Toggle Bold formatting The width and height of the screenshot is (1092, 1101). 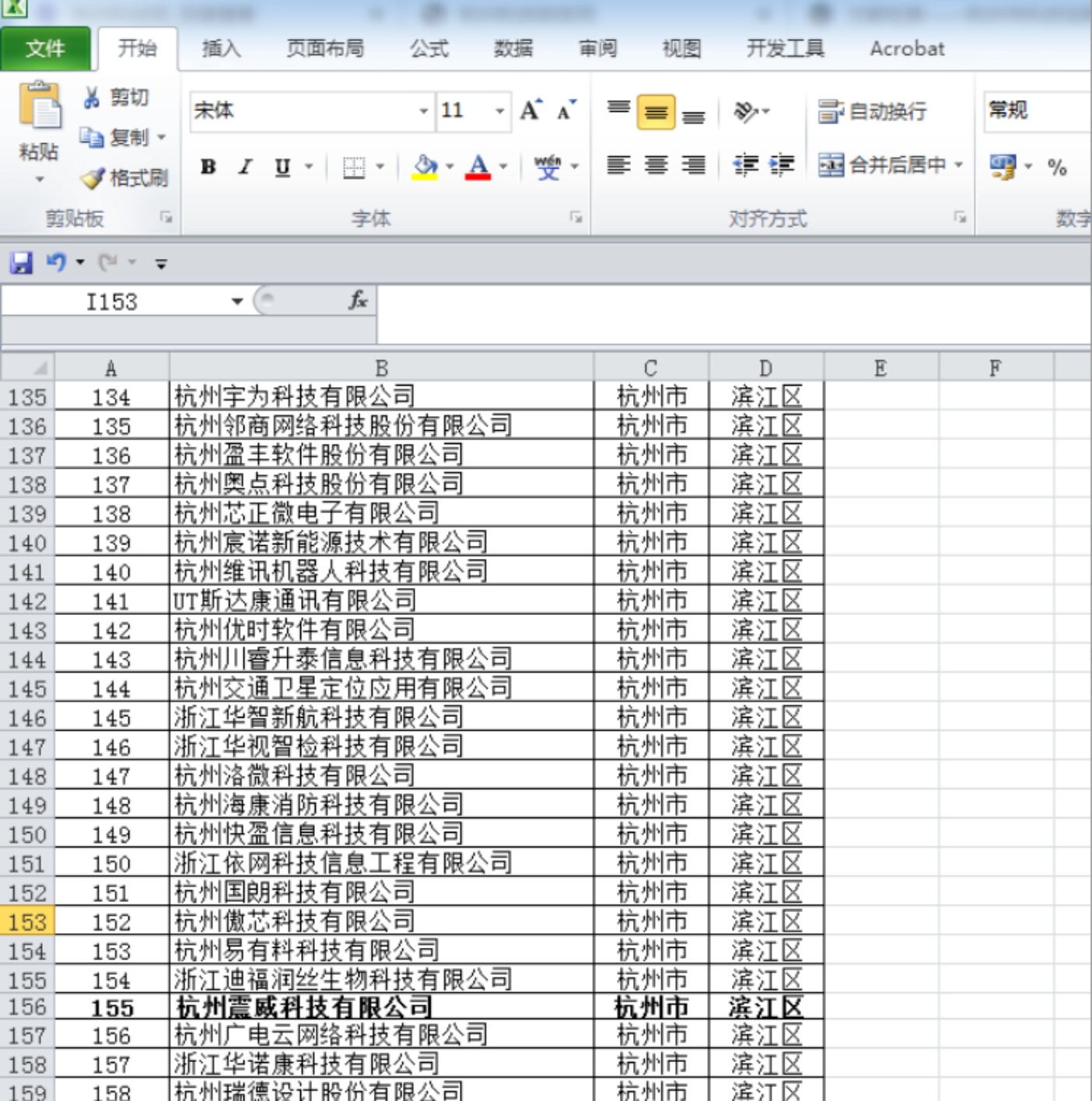tap(208, 166)
